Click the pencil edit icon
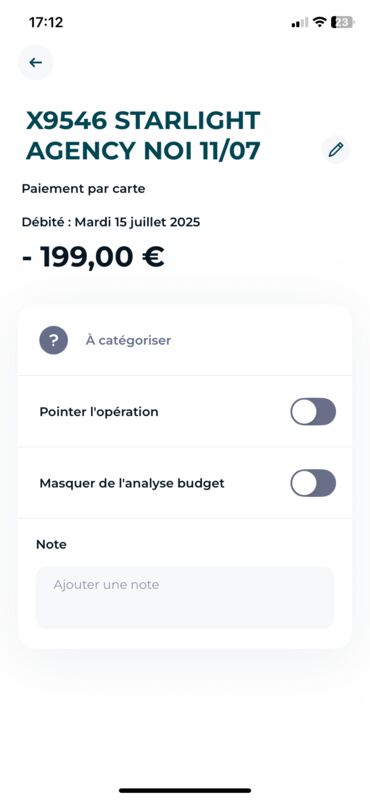 336,149
